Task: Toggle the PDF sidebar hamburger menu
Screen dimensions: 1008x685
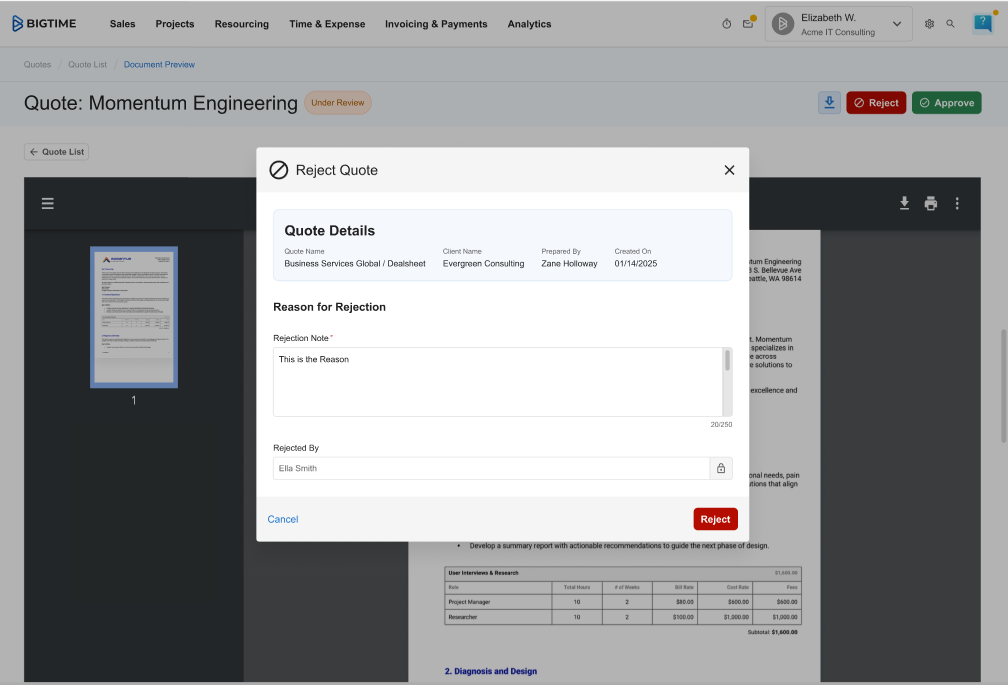Action: click(x=47, y=204)
